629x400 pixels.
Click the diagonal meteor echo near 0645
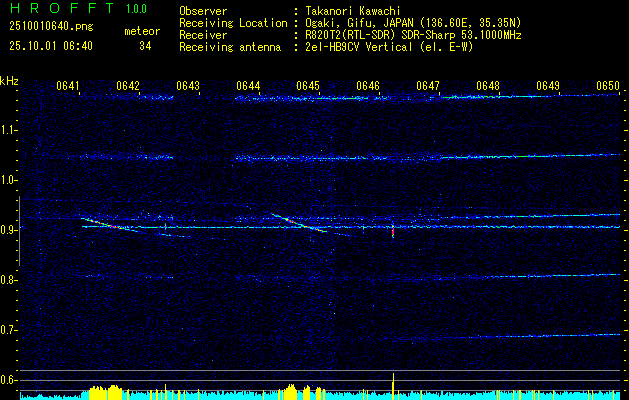point(298,223)
